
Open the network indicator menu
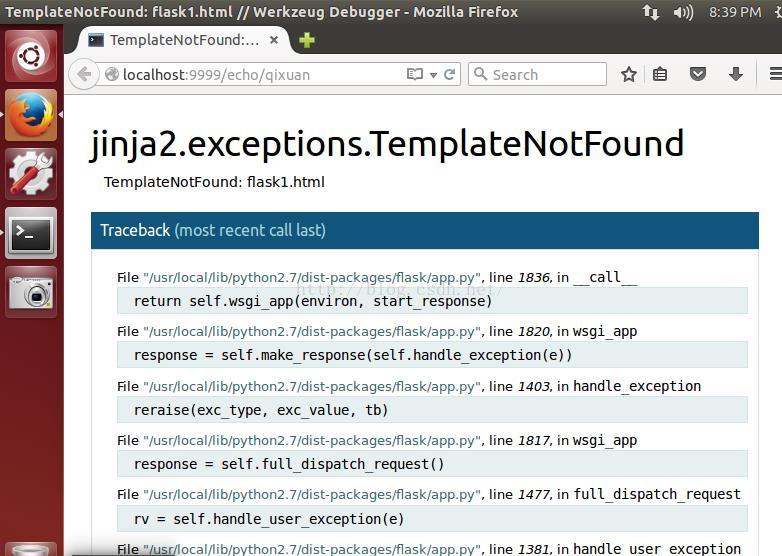click(x=651, y=12)
